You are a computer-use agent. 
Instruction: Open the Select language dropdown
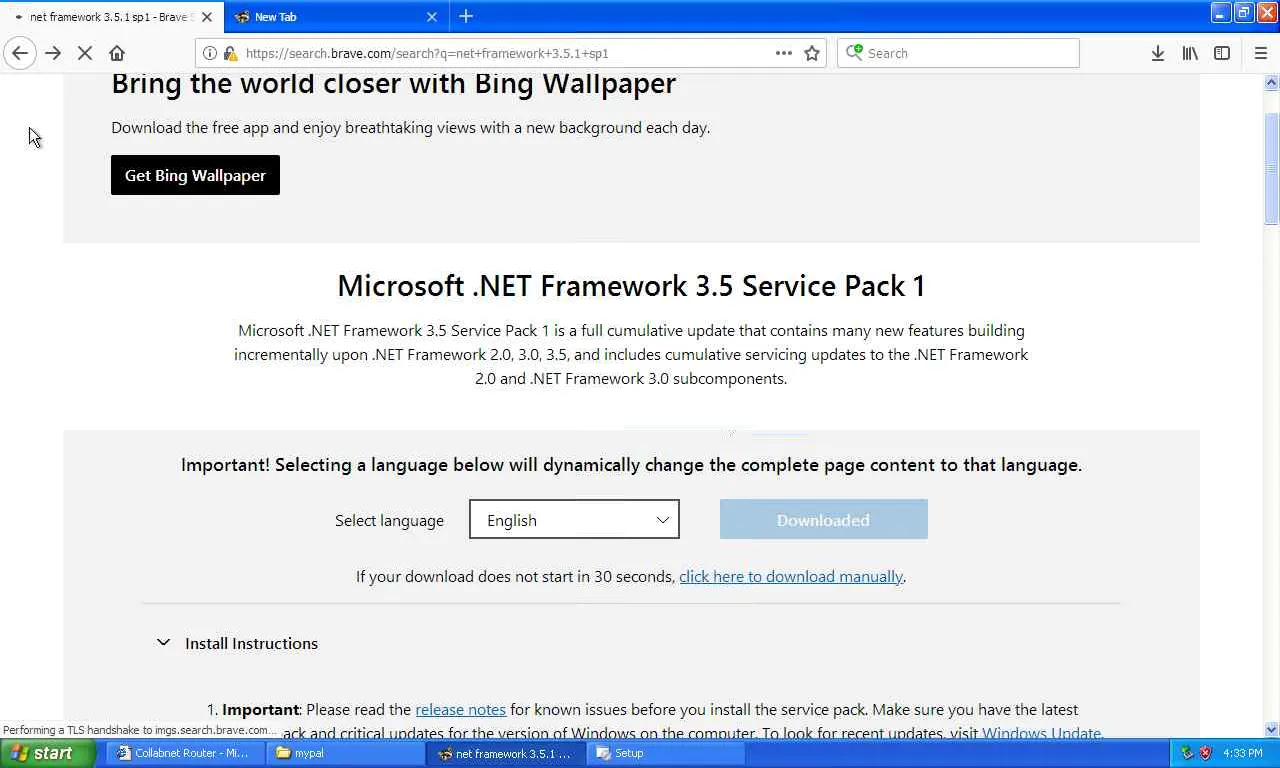click(x=574, y=520)
